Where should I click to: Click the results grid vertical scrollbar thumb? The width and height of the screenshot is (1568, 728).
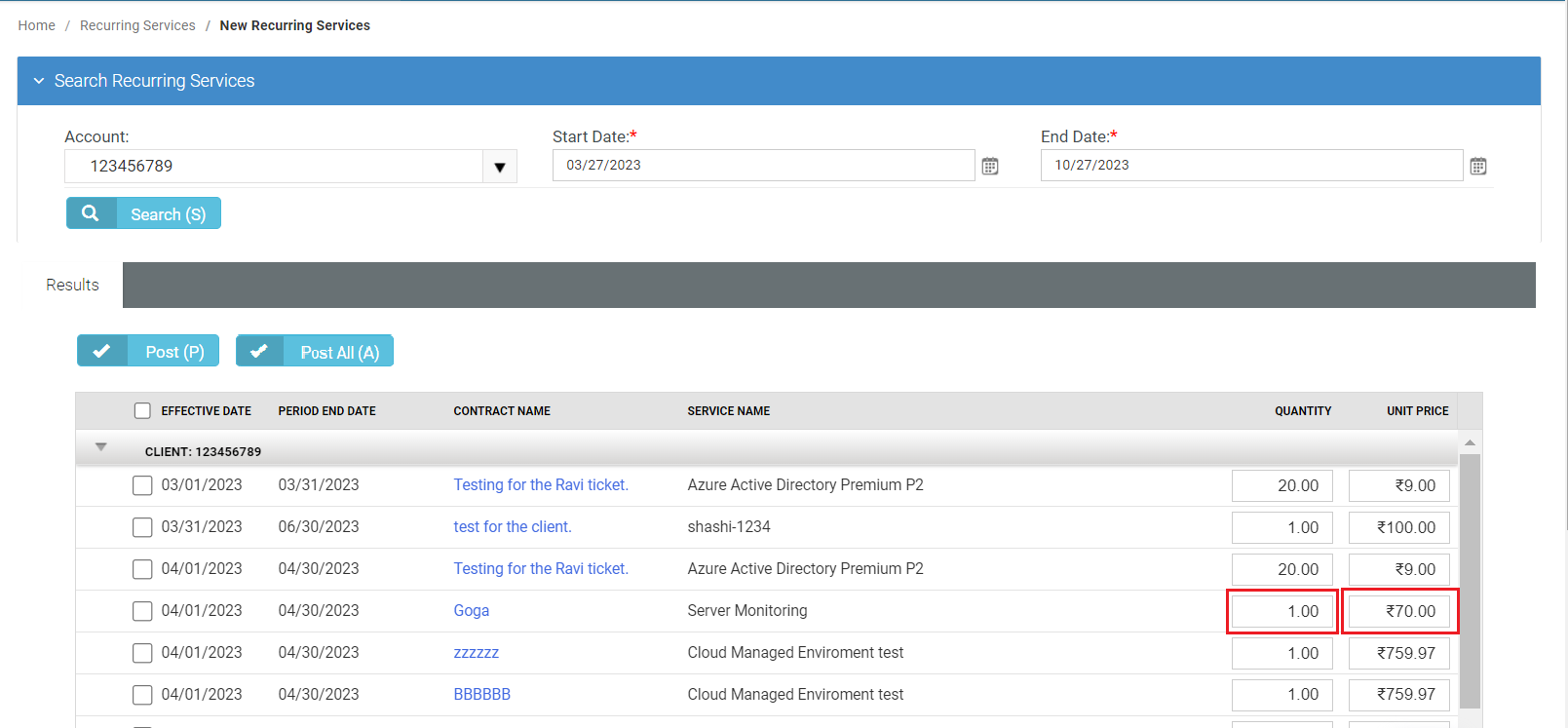pos(1470,580)
